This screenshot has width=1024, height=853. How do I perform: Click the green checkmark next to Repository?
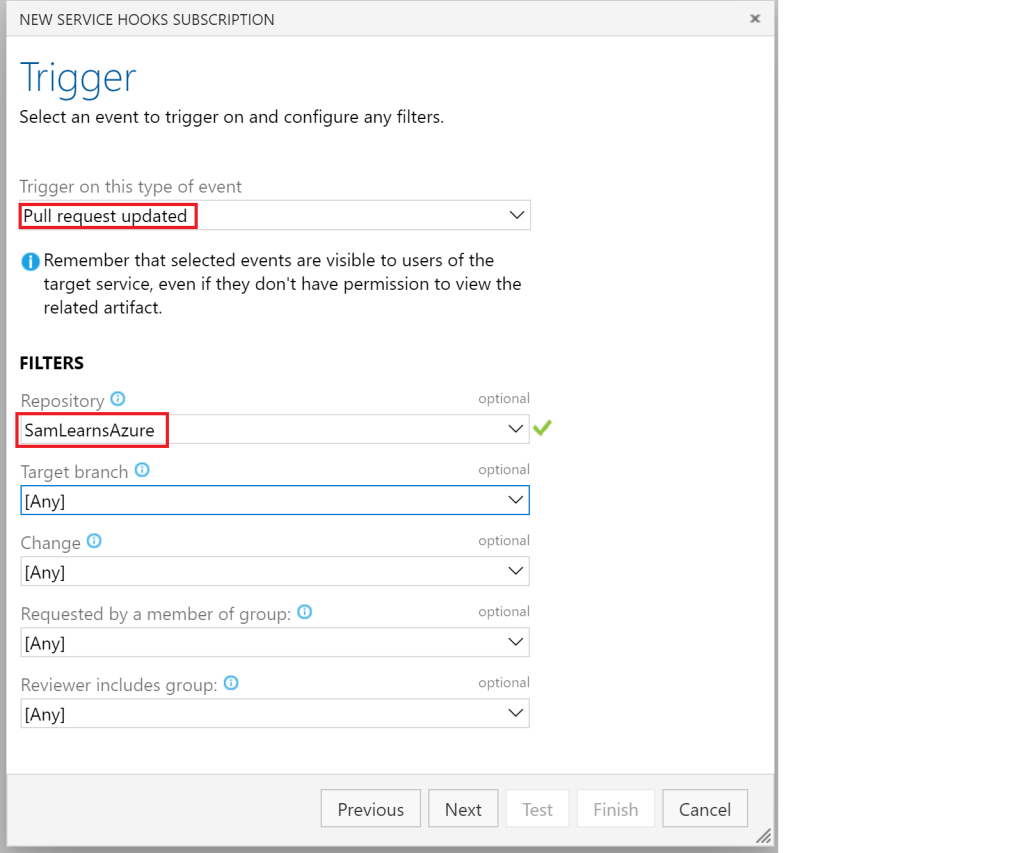click(x=543, y=428)
